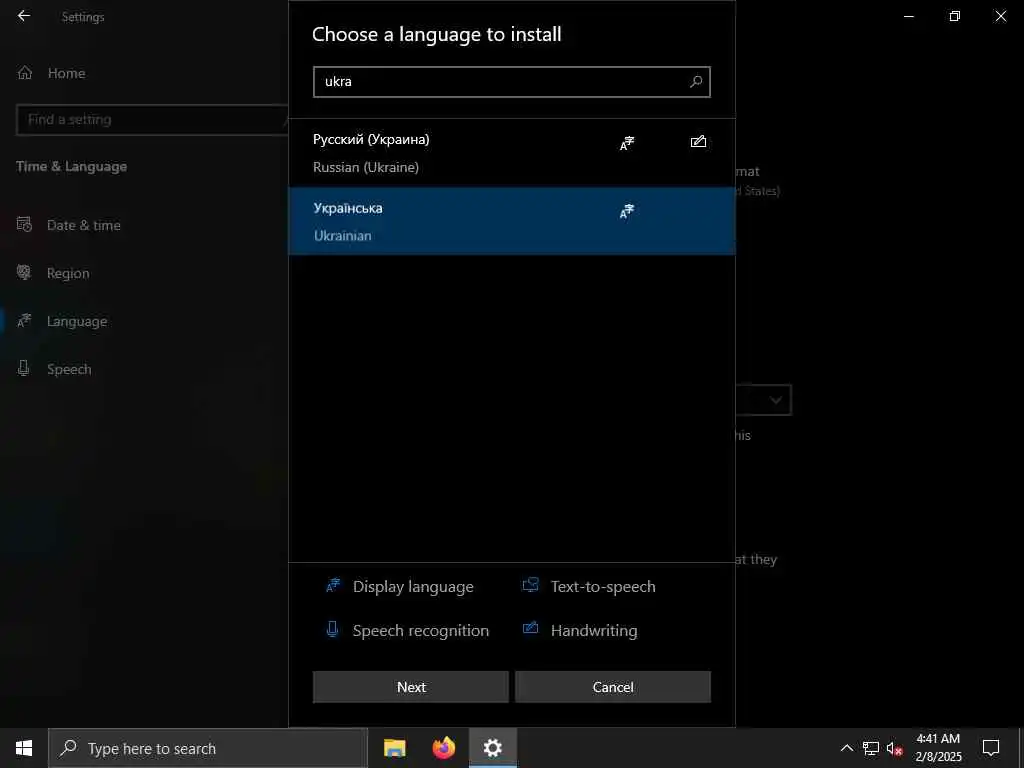Click the Handwriting legend icon
1024x768 pixels.
coord(530,628)
